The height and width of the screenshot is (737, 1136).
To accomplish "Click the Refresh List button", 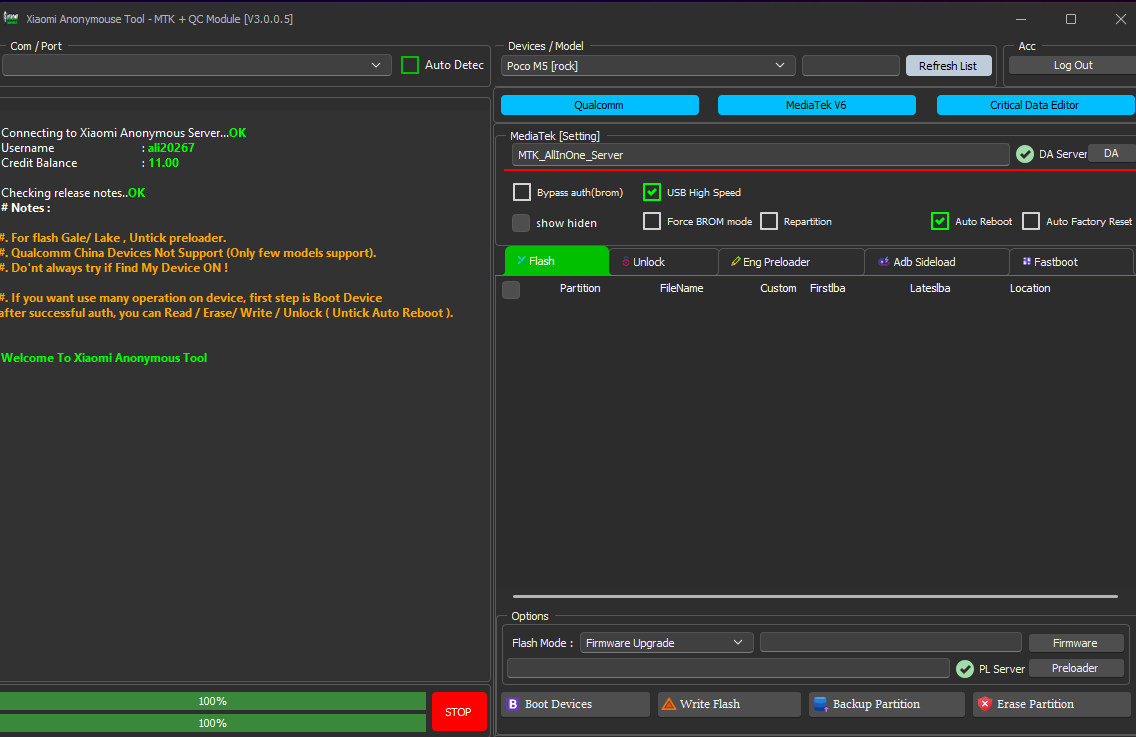I will point(948,66).
